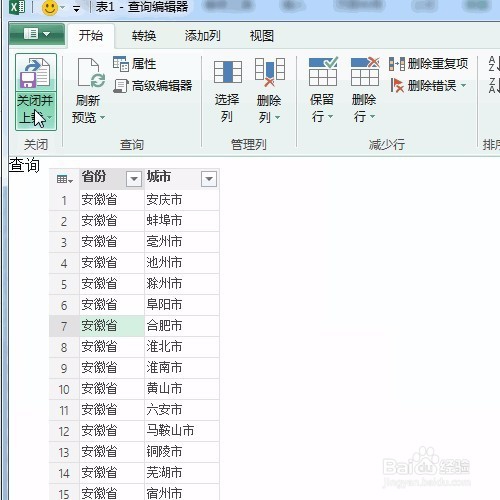Expand the 删除行 dropdown arrow

pyautogui.click(x=373, y=117)
